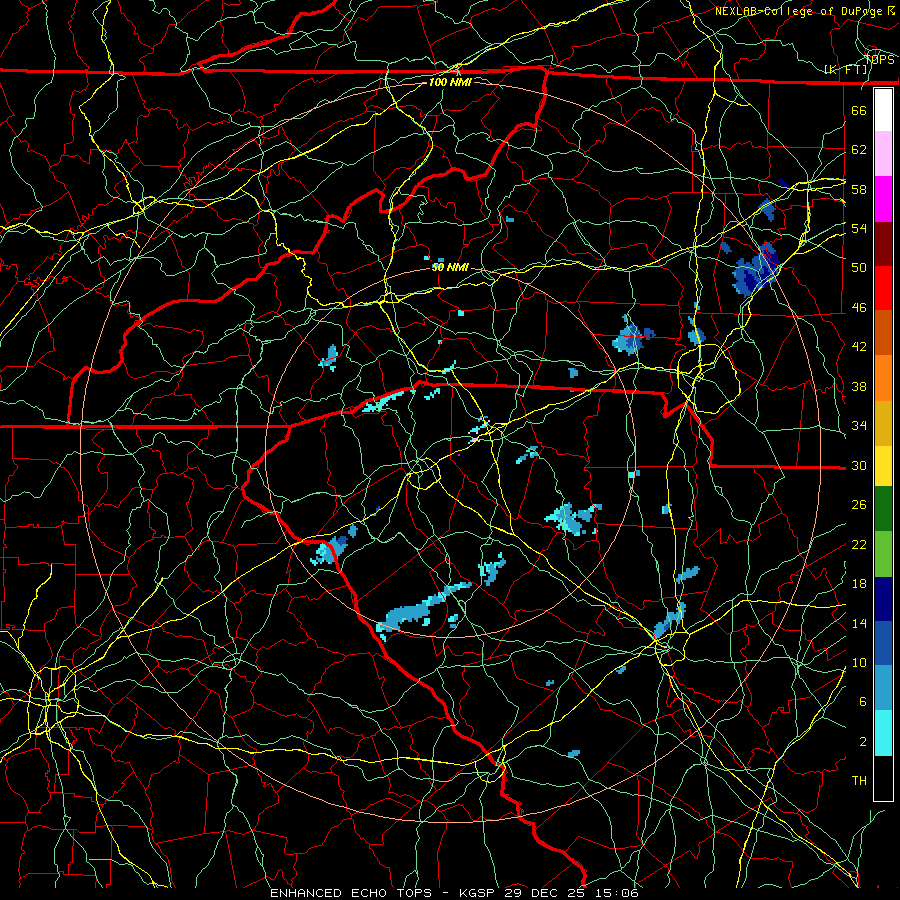Click the "100 NMI" range ring label
The height and width of the screenshot is (900, 900).
[450, 83]
